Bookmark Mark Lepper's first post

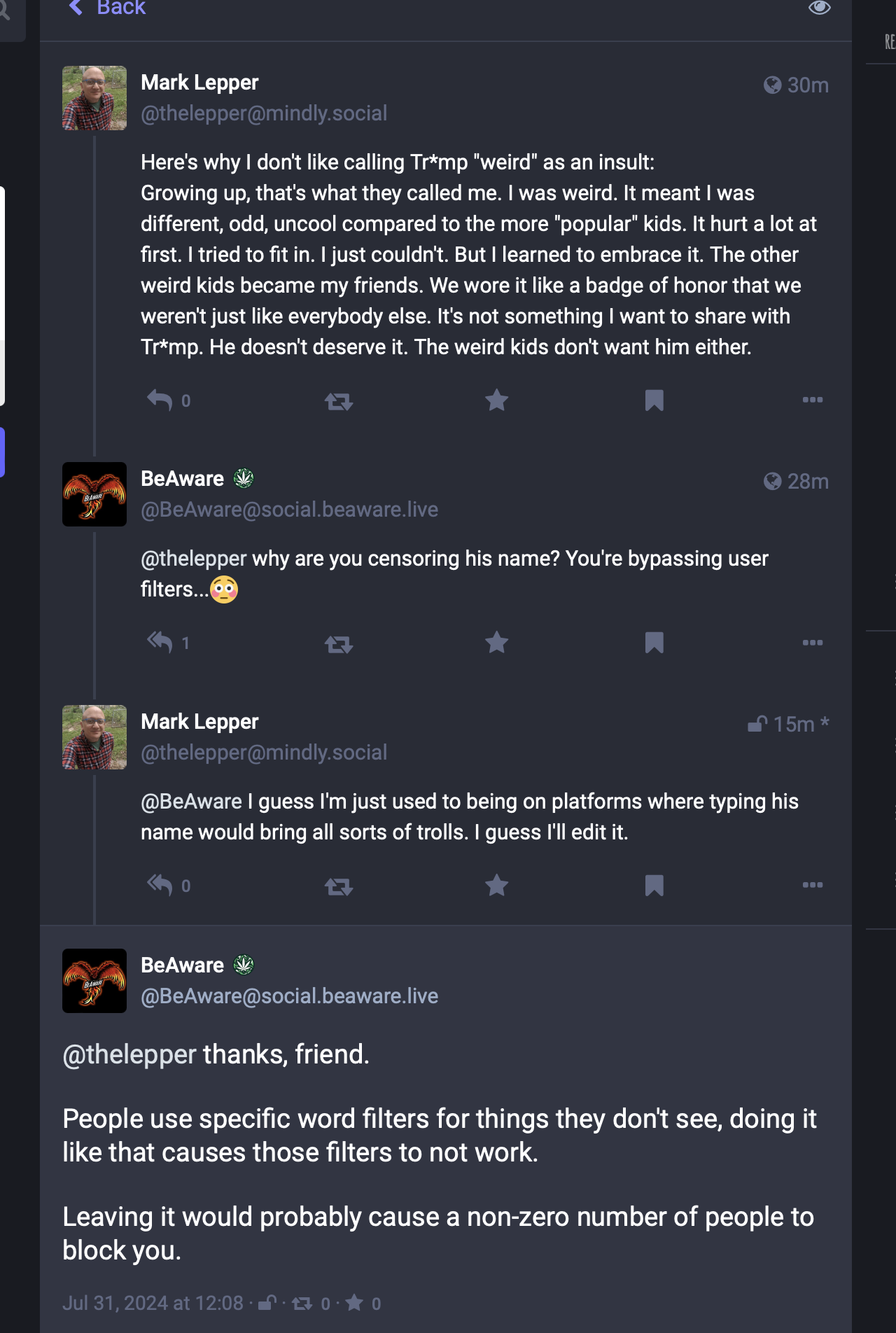pos(654,400)
